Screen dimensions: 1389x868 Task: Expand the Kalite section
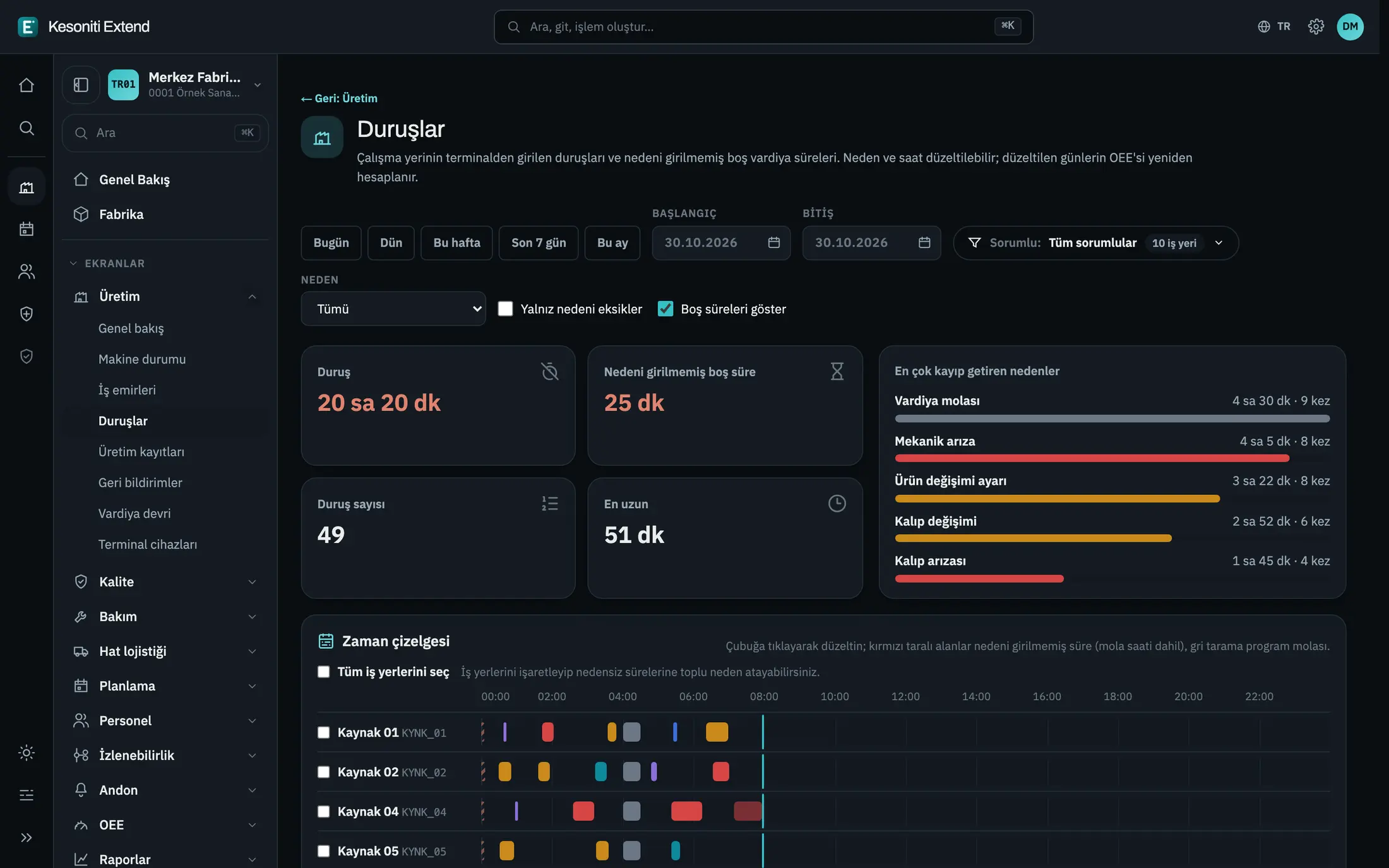point(165,582)
